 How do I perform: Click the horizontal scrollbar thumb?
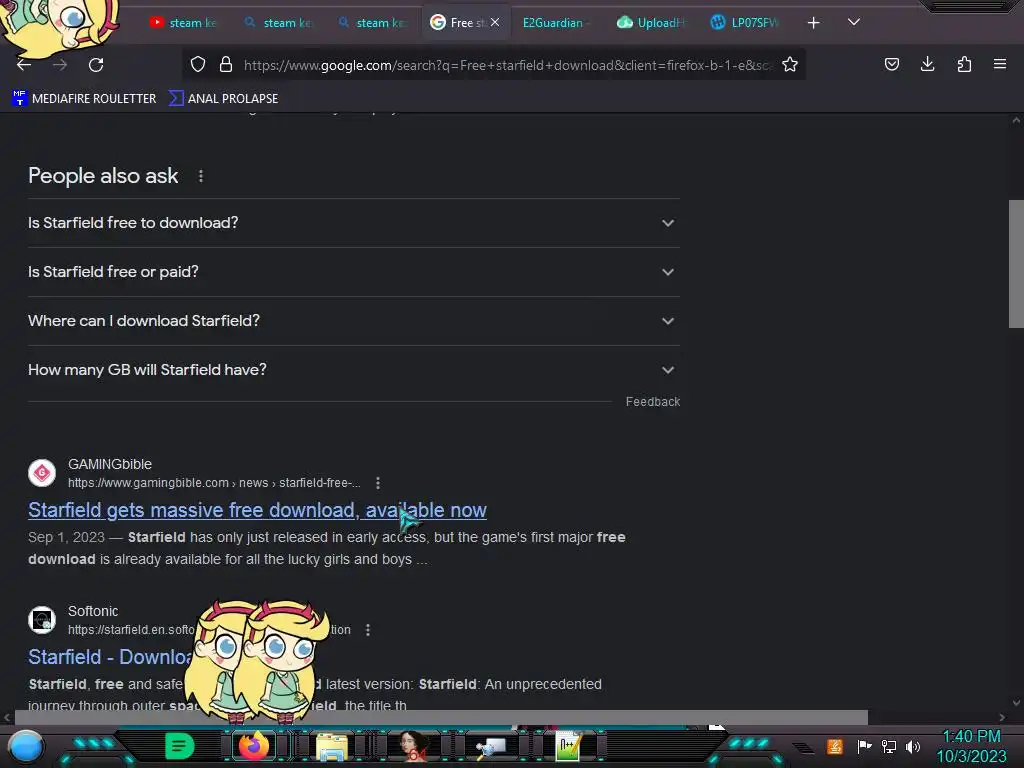pos(441,717)
